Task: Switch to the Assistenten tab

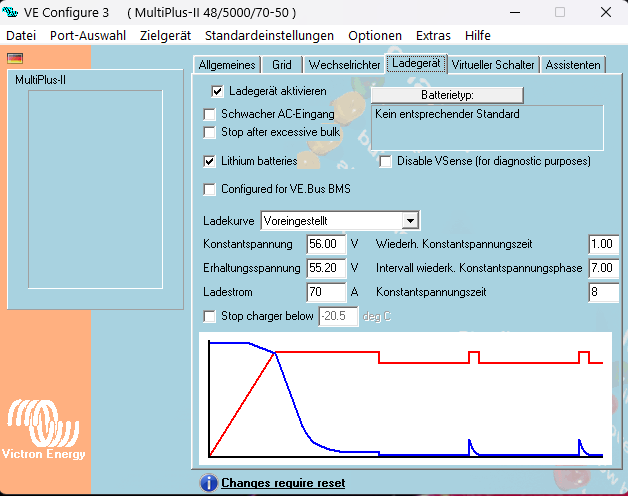Action: (x=573, y=65)
